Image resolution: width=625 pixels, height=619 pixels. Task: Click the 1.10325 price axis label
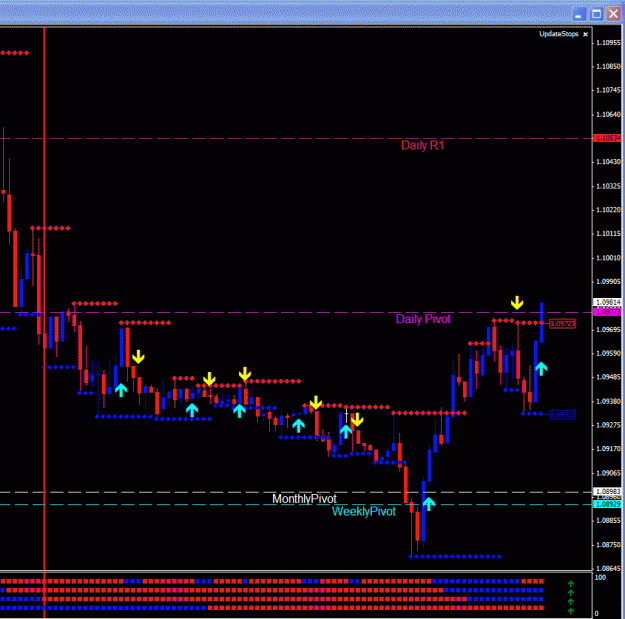pyautogui.click(x=608, y=186)
